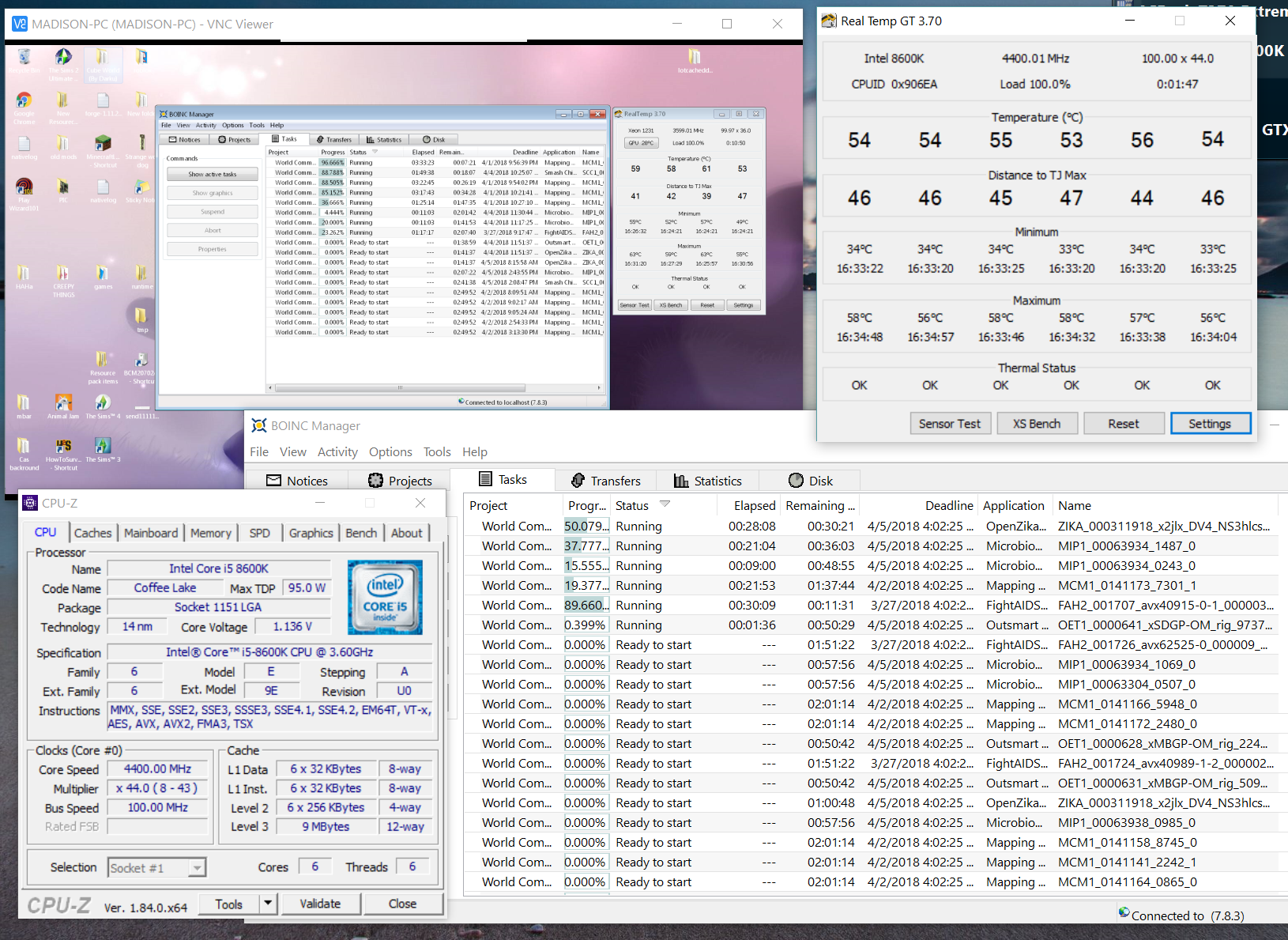Screen dimensions: 1288x940
Task: Open the HAHa folder icon
Action: pyautogui.click(x=24, y=274)
